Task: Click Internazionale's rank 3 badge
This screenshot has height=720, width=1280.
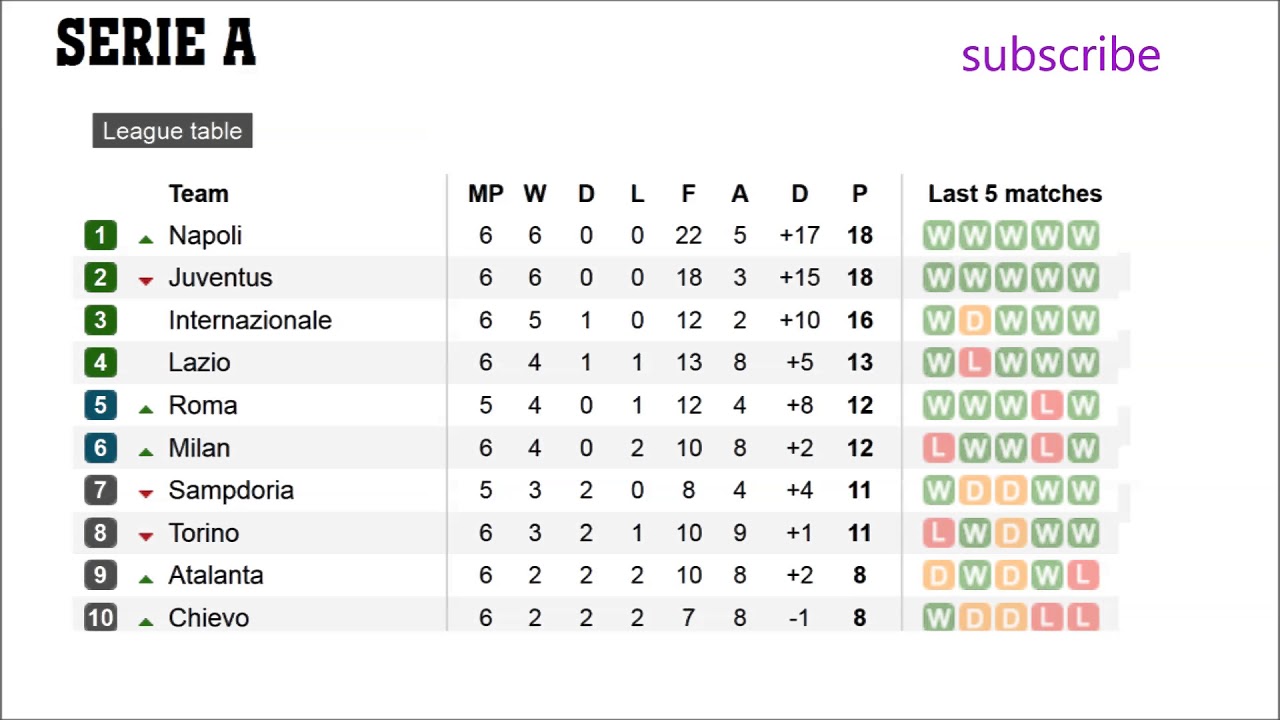Action: point(100,321)
